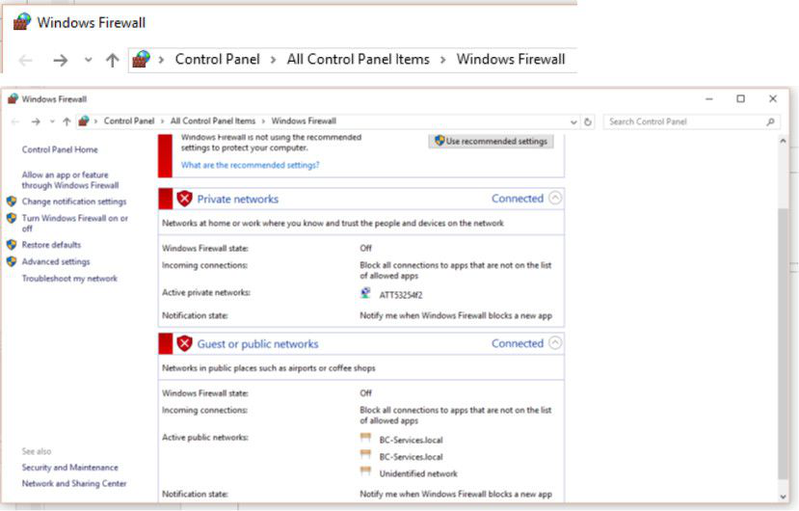This screenshot has height=511, width=799.
Task: Open the address bar history dropdown
Action: coord(574,122)
